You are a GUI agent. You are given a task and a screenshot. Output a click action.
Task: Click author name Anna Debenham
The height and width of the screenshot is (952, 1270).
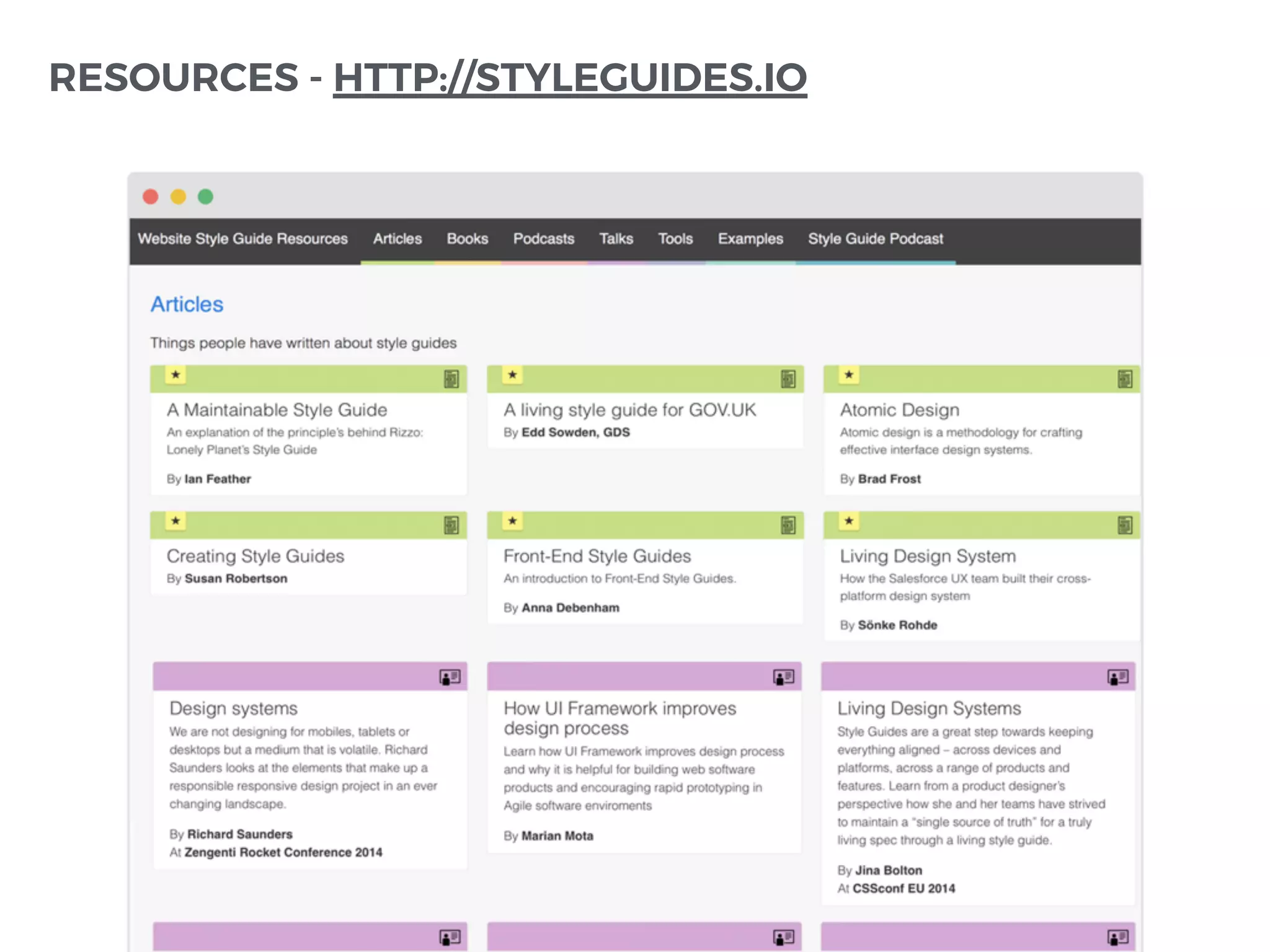(570, 608)
